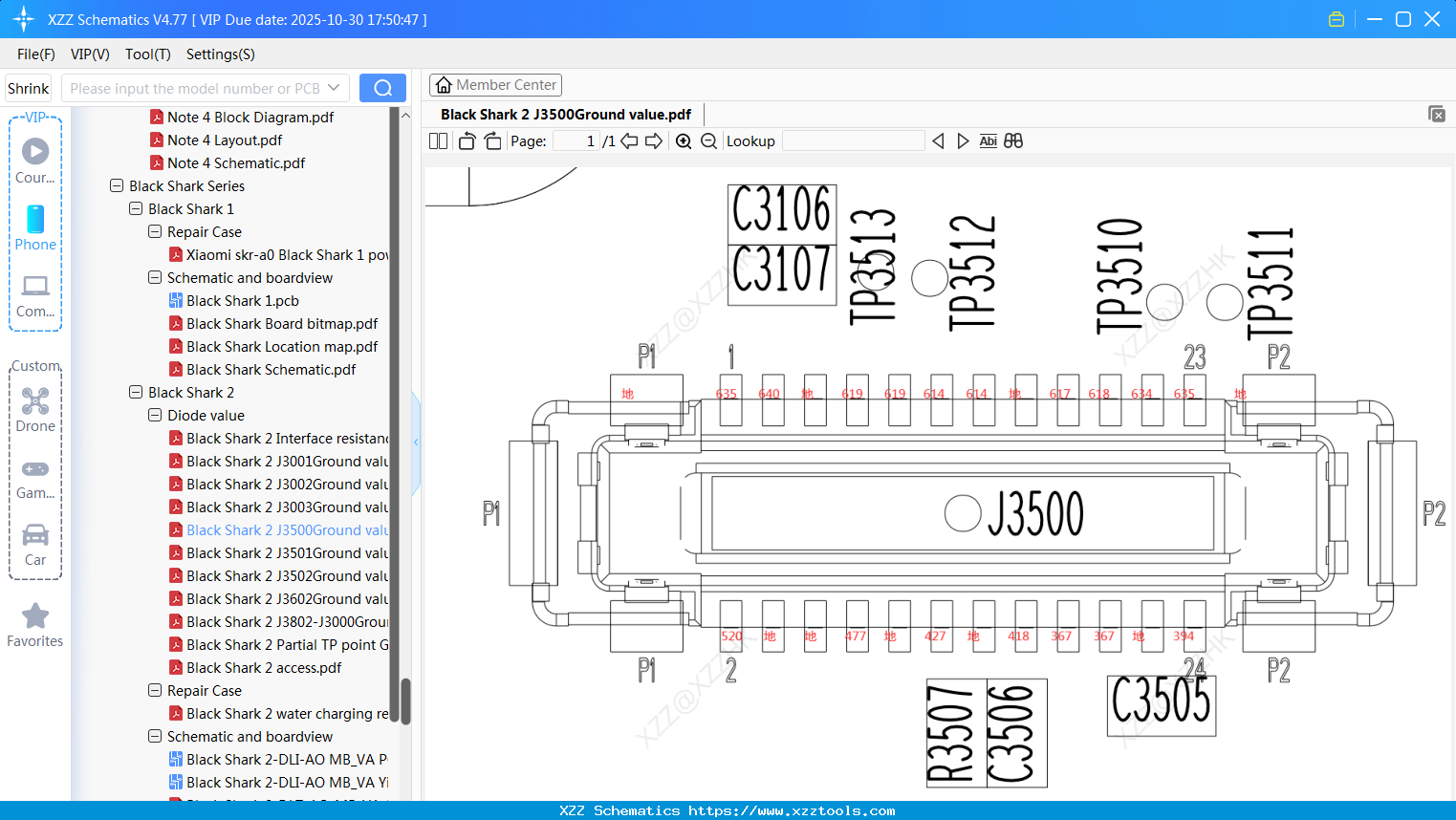The image size is (1456, 820).
Task: Click the detach window icon at right
Action: (x=1436, y=114)
